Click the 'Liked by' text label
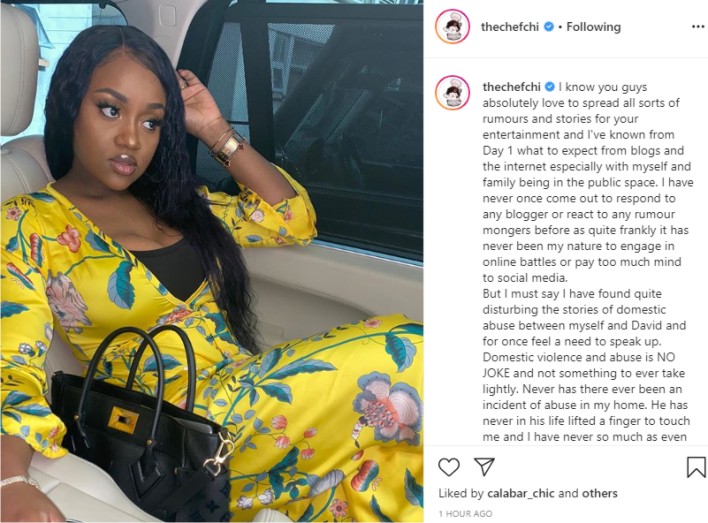 click(x=461, y=493)
